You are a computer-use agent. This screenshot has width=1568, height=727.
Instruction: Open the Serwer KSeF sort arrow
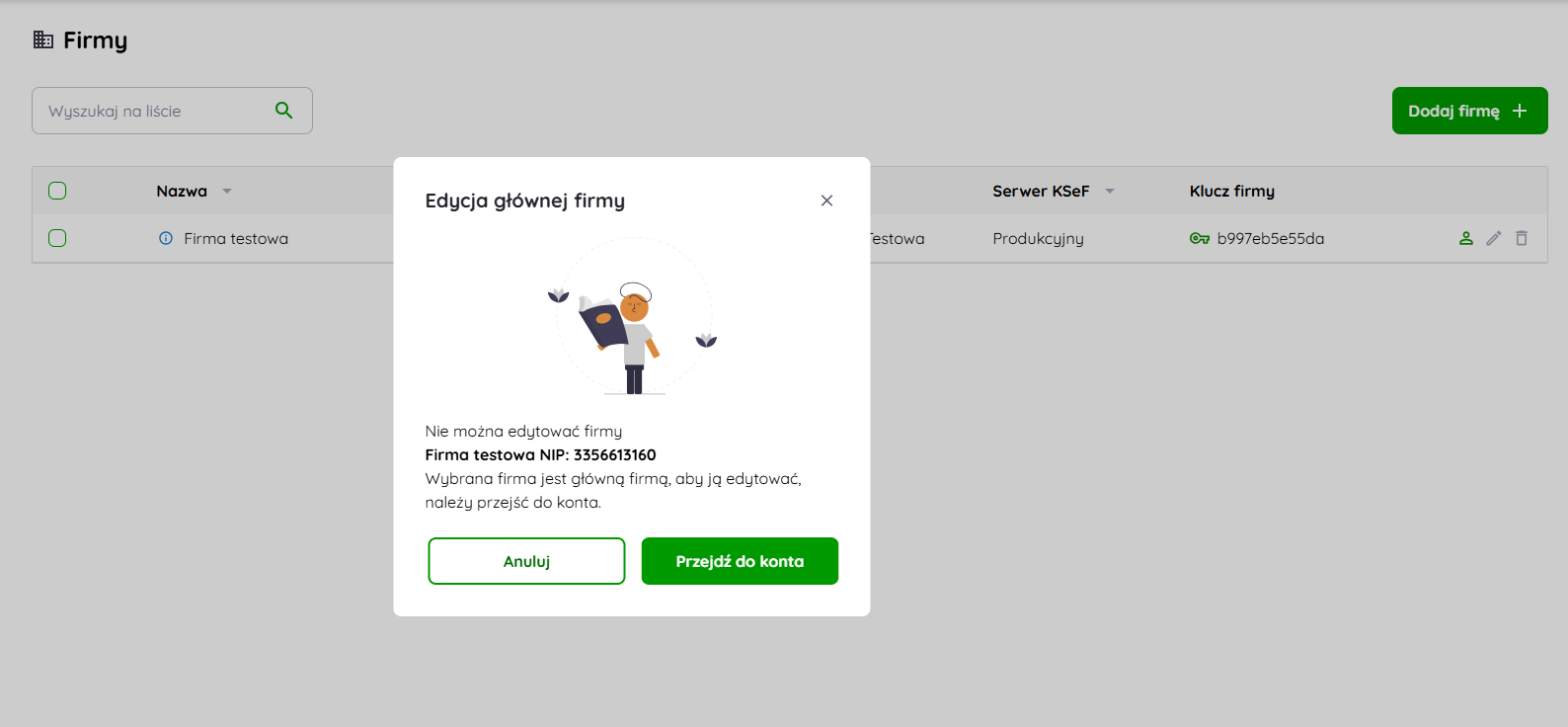[1110, 192]
